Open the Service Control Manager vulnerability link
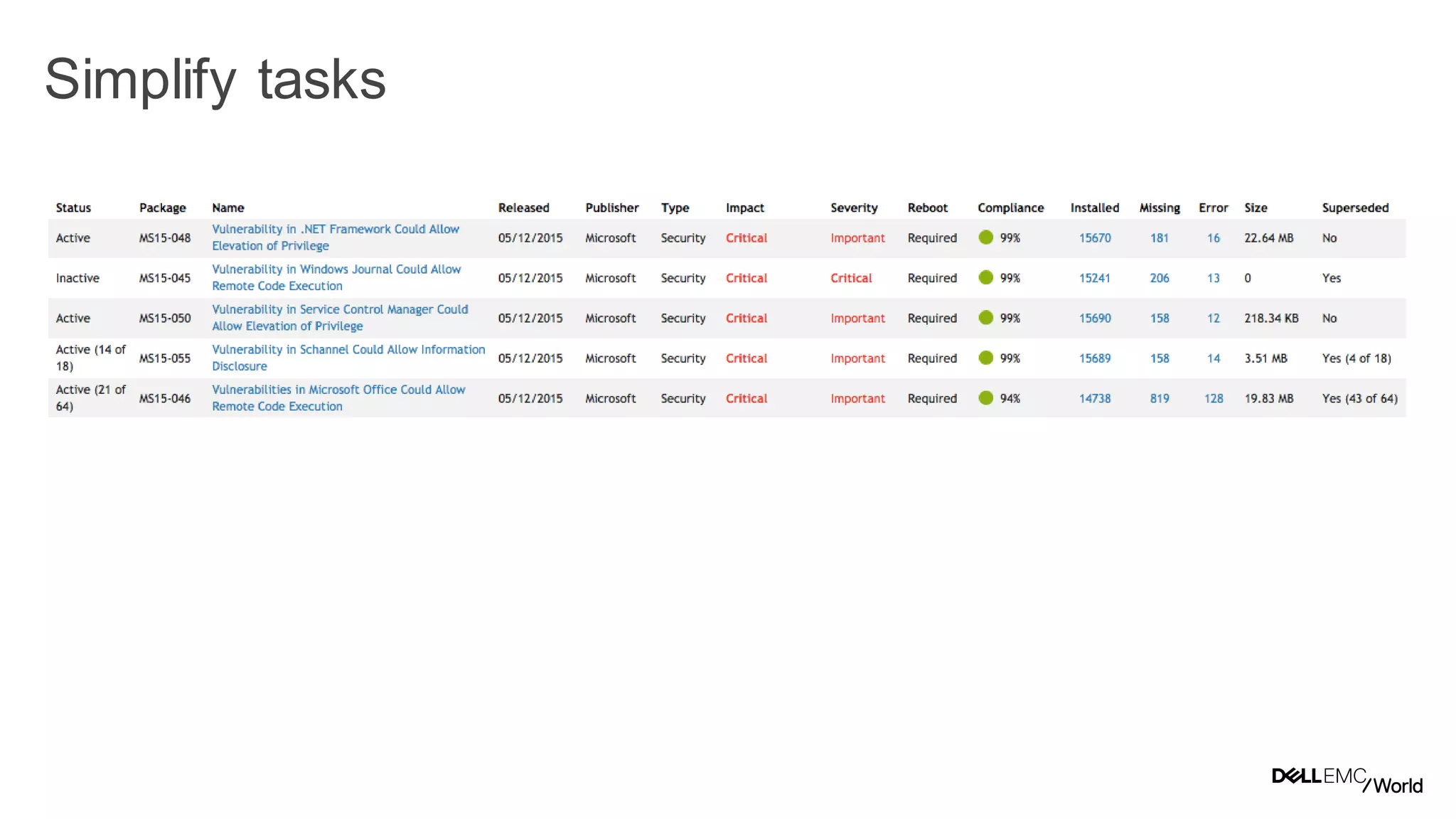The width and height of the screenshot is (1456, 819). 340,318
